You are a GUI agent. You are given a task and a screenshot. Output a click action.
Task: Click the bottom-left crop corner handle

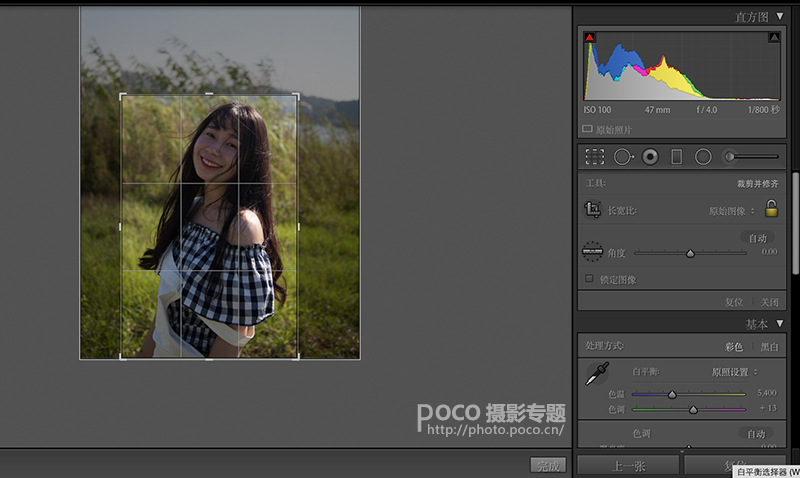(122, 357)
